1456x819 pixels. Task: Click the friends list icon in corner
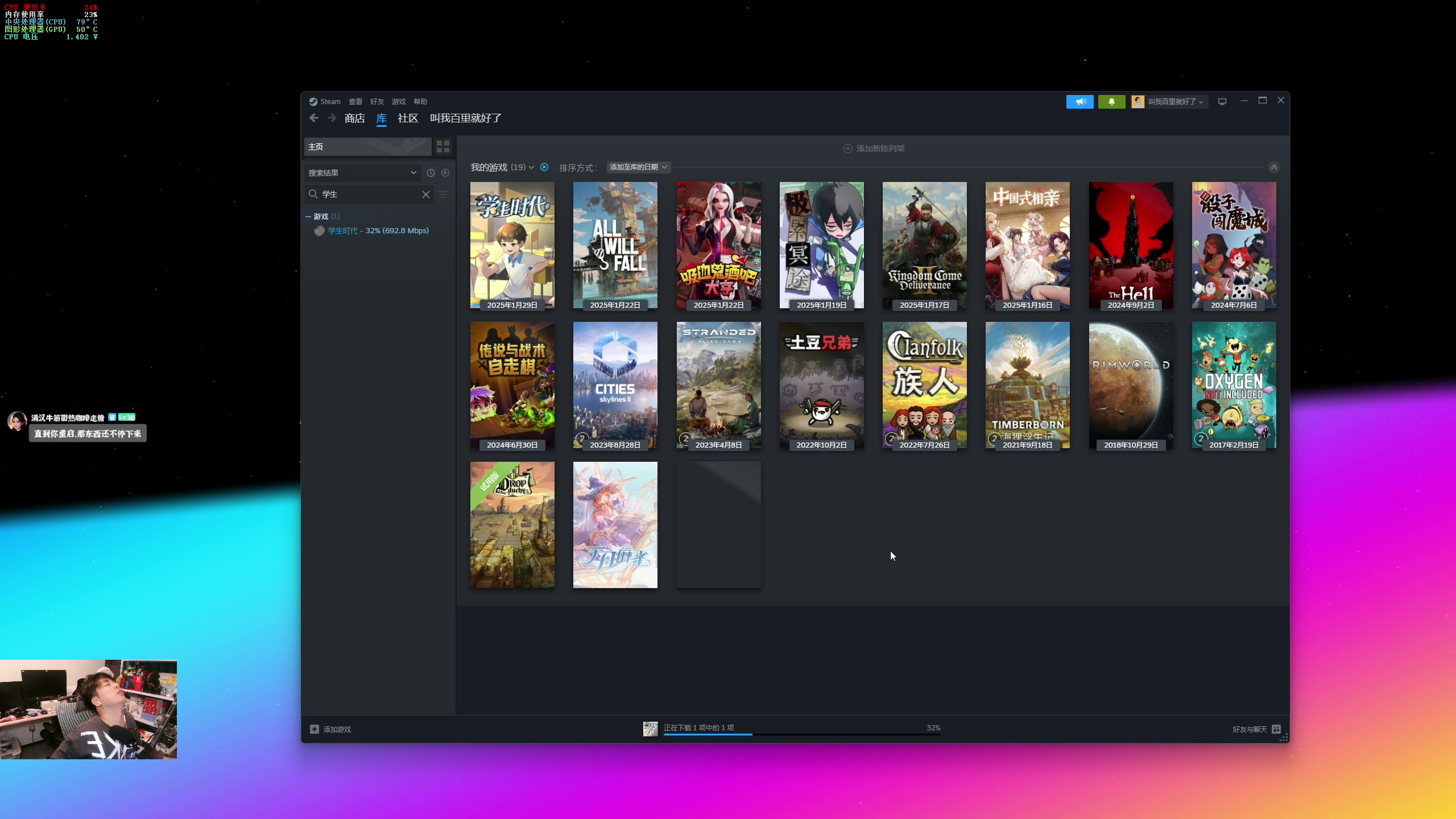tap(1276, 729)
